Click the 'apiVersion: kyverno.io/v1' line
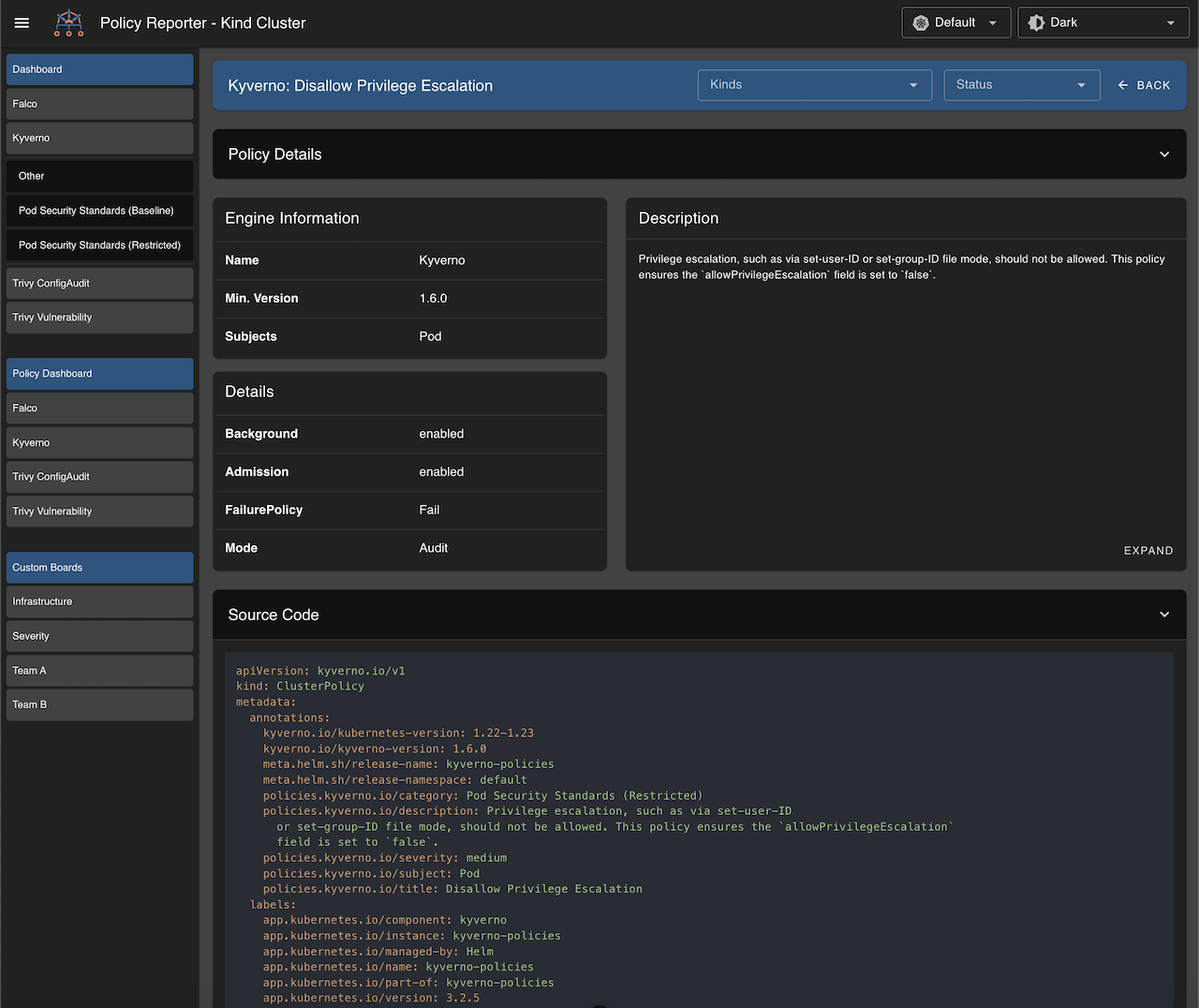Screen dimensions: 1199x1008 [320, 671]
